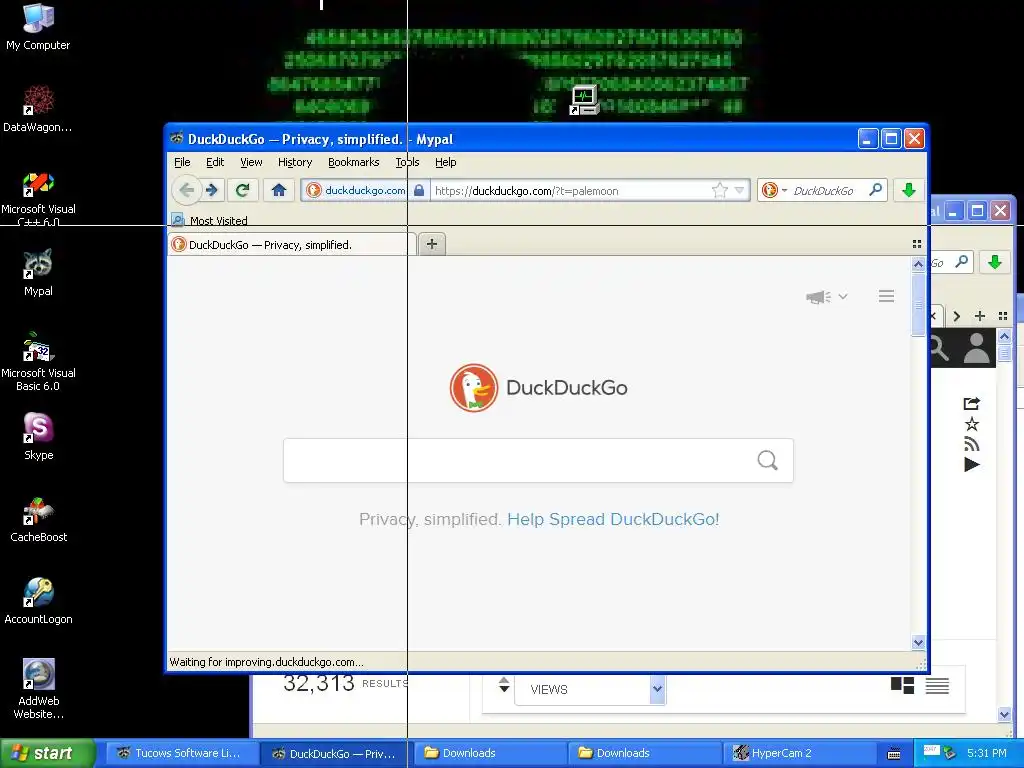
Task: Open the DuckDuckGo hamburger menu
Action: tap(886, 296)
